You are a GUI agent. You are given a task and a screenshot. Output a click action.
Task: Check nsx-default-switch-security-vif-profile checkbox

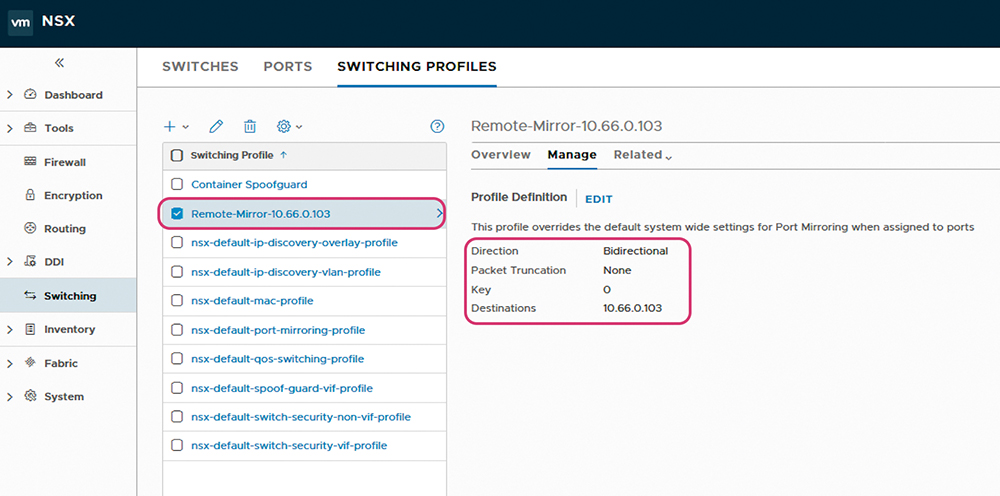177,445
